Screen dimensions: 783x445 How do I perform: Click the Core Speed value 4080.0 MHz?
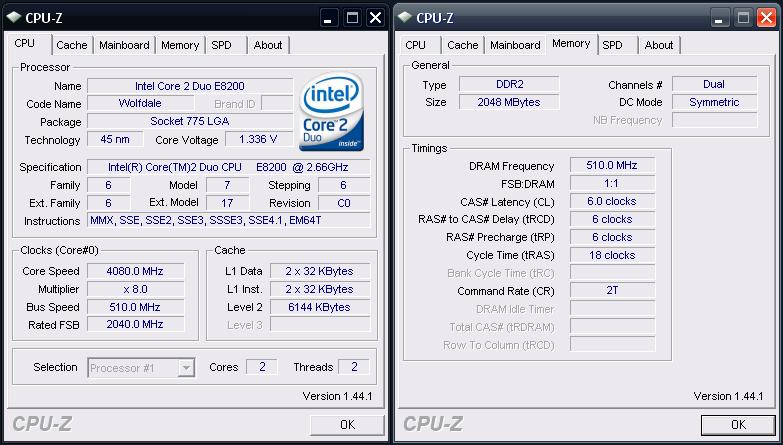pyautogui.click(x=135, y=271)
